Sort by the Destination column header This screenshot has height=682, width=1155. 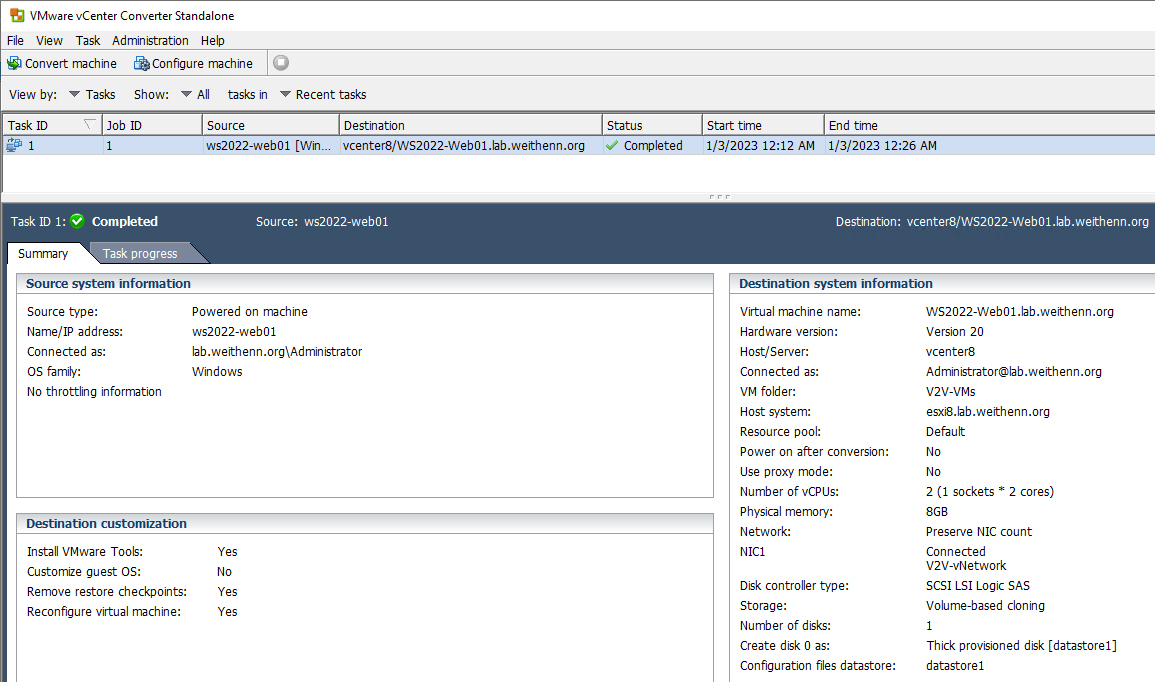(x=471, y=125)
